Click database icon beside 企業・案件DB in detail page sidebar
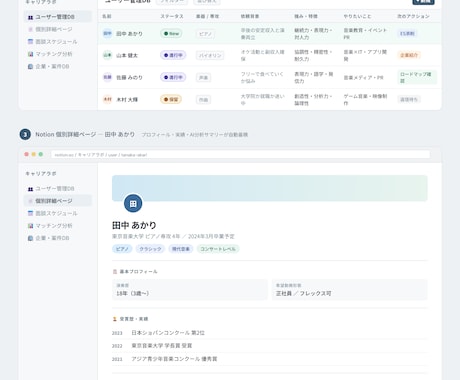This screenshot has width=460, height=380. 30,238
